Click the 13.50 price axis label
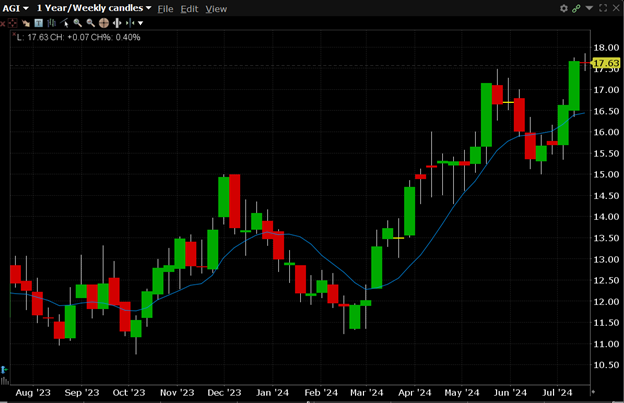624x403 pixels. pyautogui.click(x=606, y=238)
